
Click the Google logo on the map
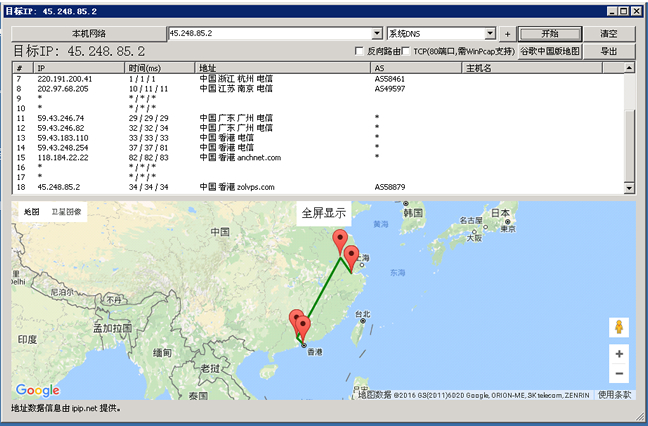click(37, 390)
